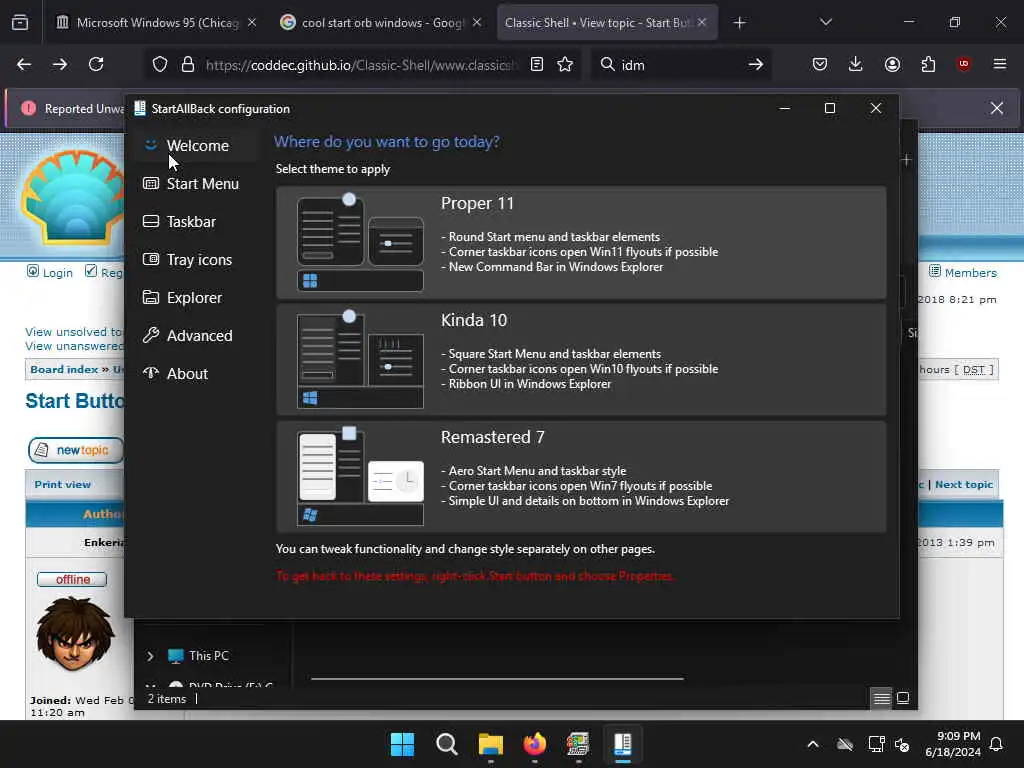Open Firefox View icon
This screenshot has width=1024, height=768.
(x=20, y=22)
